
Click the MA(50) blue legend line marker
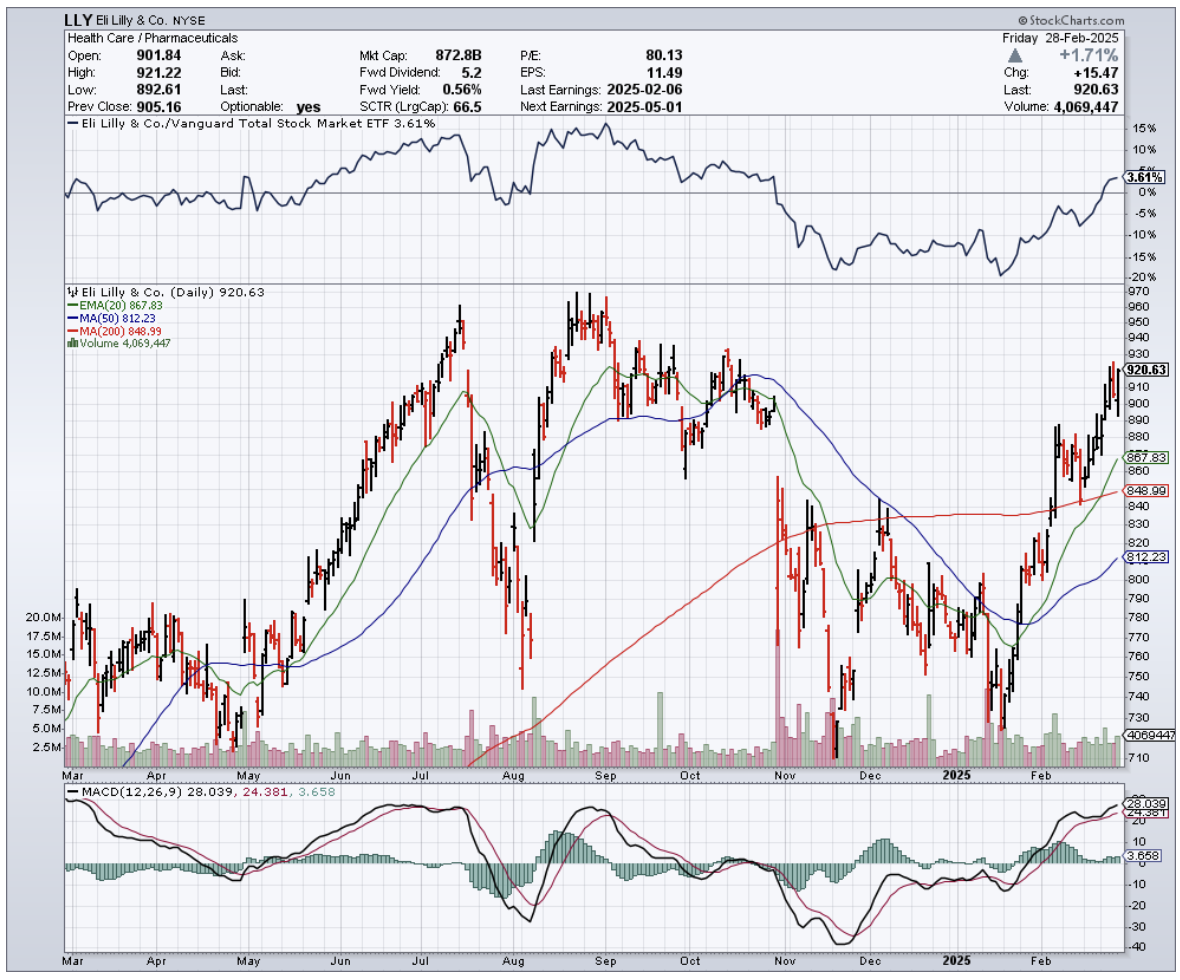(x=70, y=318)
